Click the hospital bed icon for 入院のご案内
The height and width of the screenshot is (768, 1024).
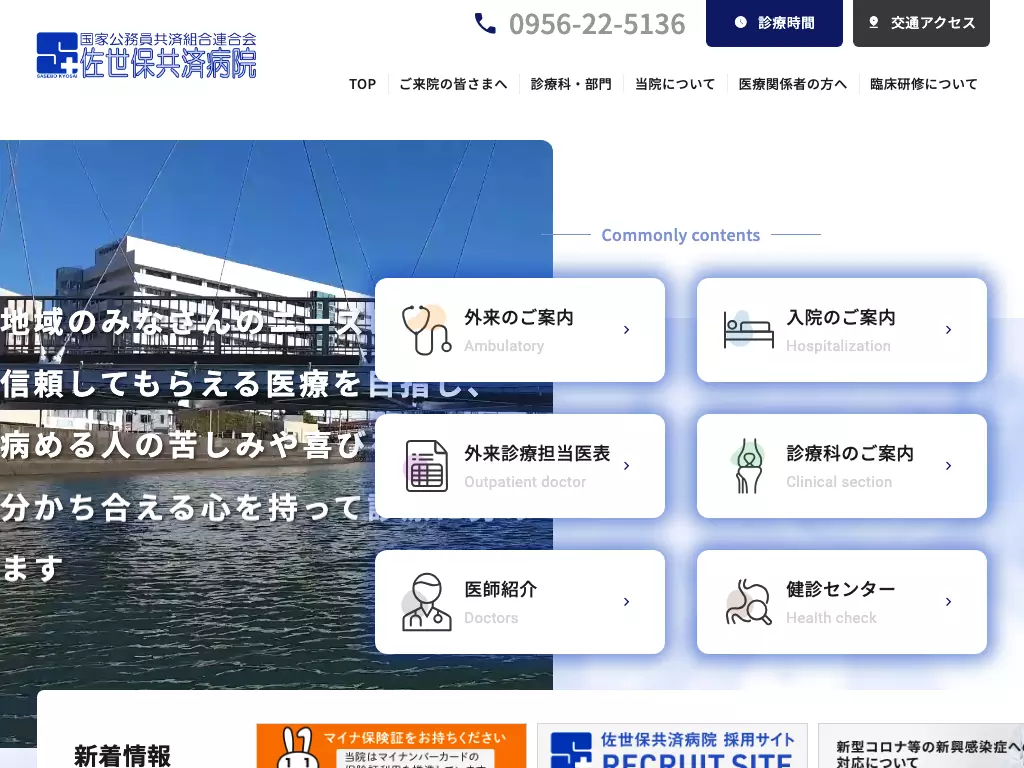click(748, 330)
